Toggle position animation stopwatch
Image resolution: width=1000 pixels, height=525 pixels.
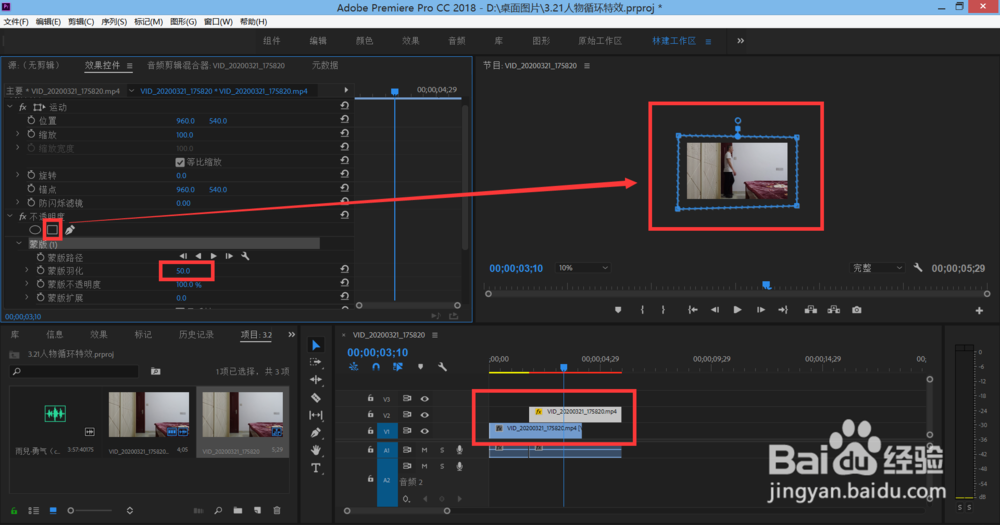(31, 120)
